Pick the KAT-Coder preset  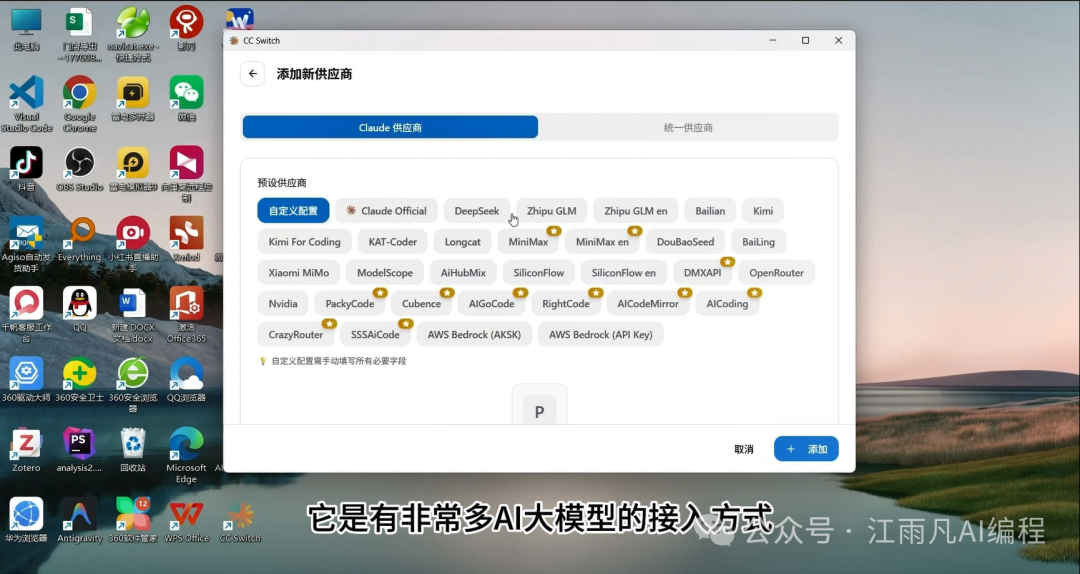393,242
